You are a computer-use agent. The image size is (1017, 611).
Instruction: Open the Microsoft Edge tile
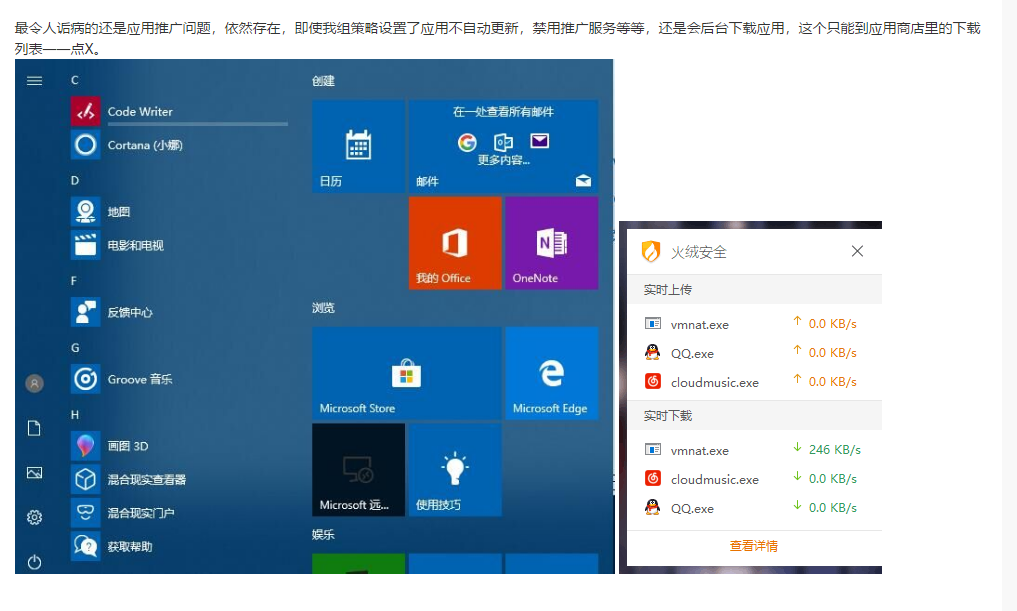(x=551, y=373)
